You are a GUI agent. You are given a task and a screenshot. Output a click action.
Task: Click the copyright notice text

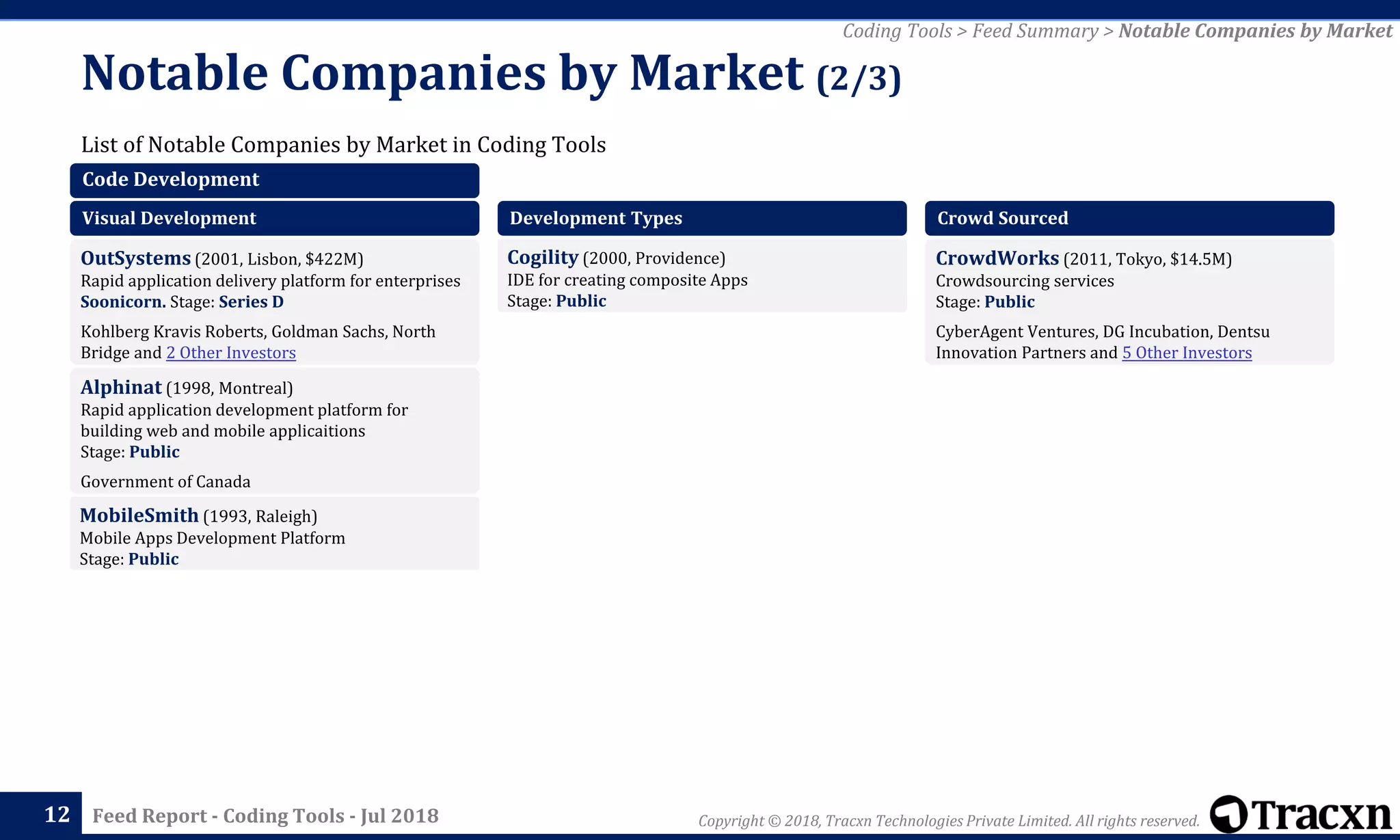949,821
